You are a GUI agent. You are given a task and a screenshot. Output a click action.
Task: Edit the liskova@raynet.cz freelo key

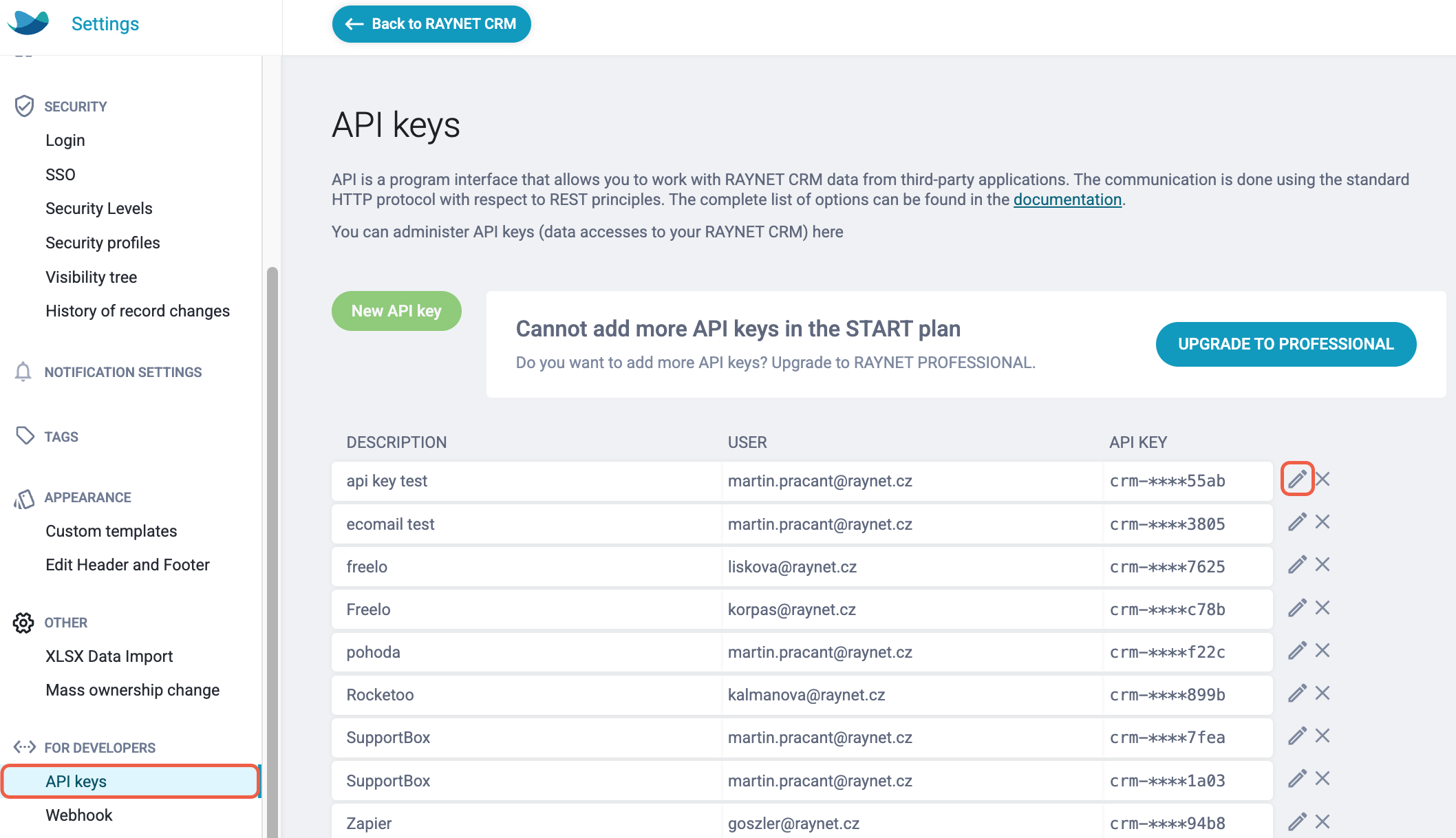tap(1297, 565)
